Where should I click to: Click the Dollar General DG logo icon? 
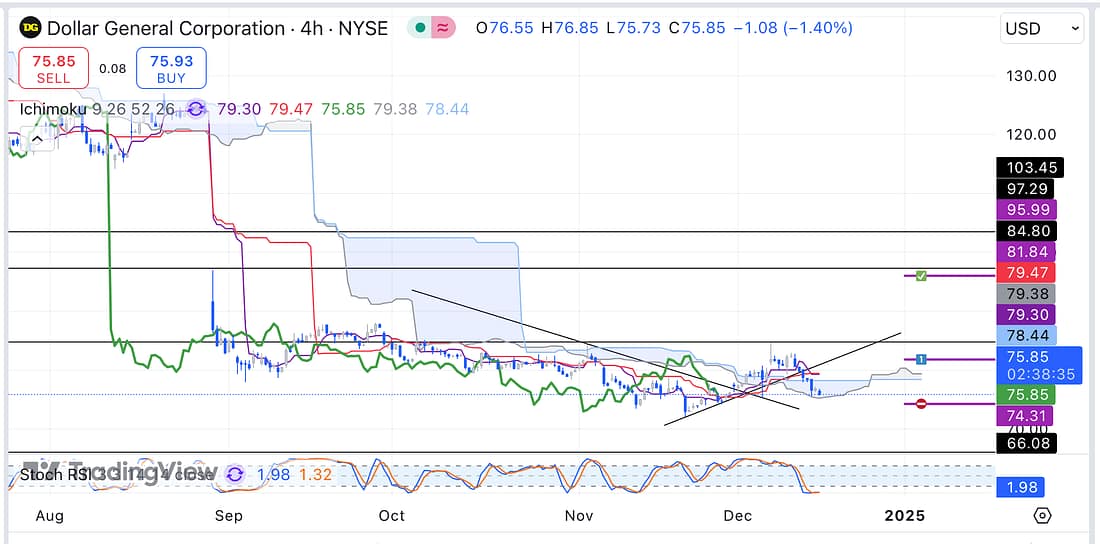31,28
